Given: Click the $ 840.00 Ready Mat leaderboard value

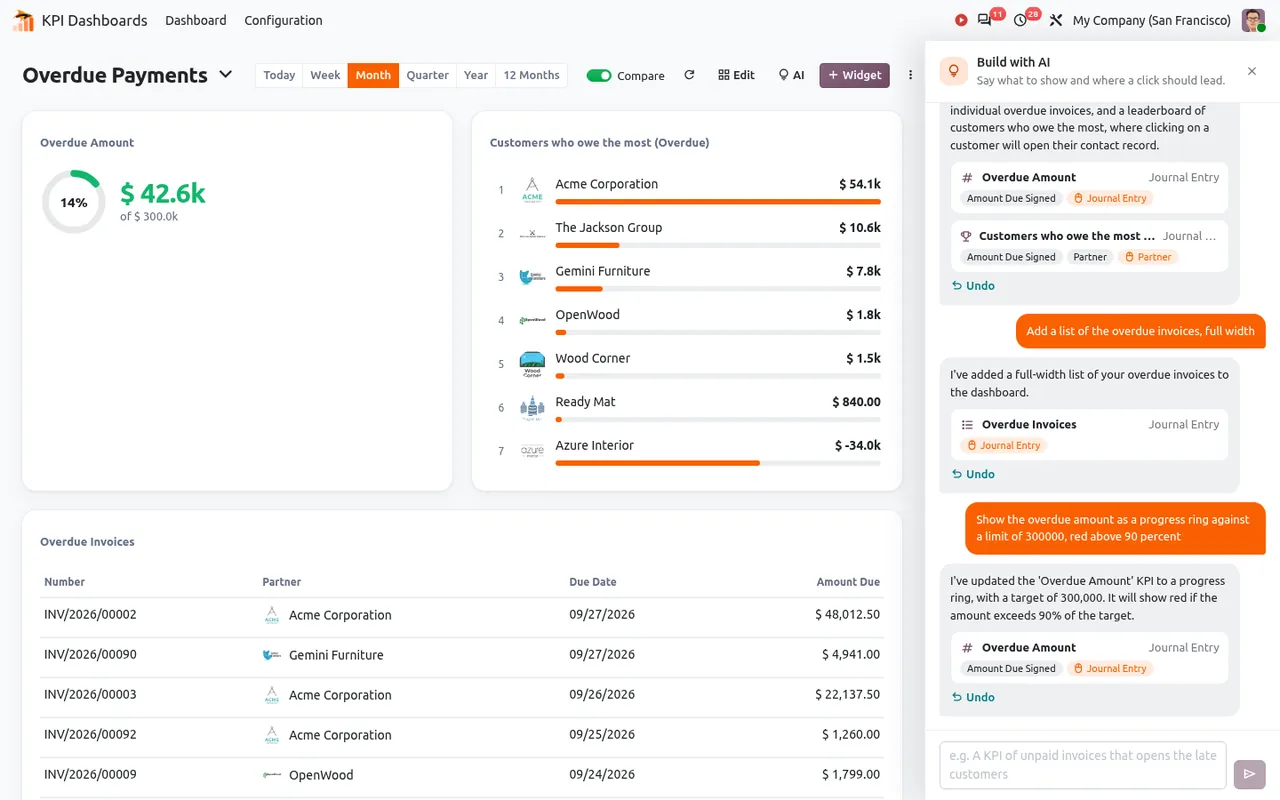Looking at the screenshot, I should (857, 402).
